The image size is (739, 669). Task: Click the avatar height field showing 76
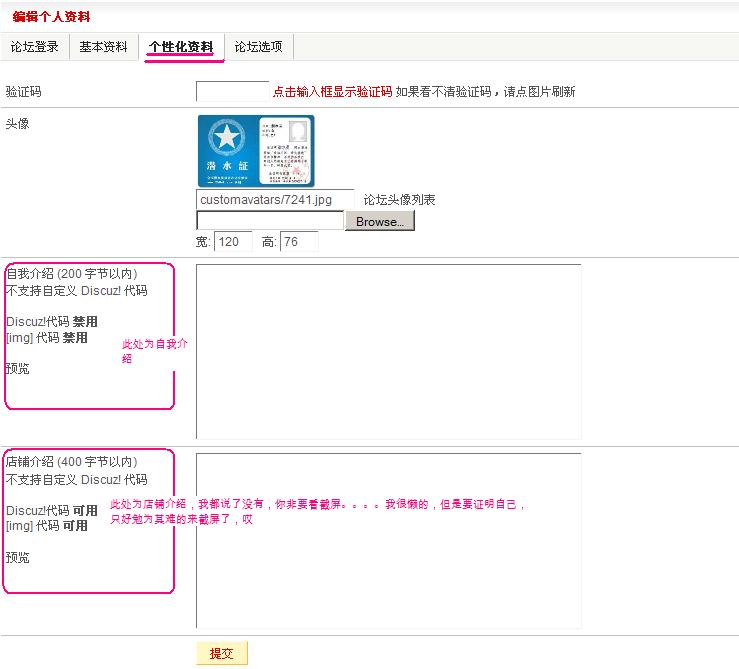(299, 242)
